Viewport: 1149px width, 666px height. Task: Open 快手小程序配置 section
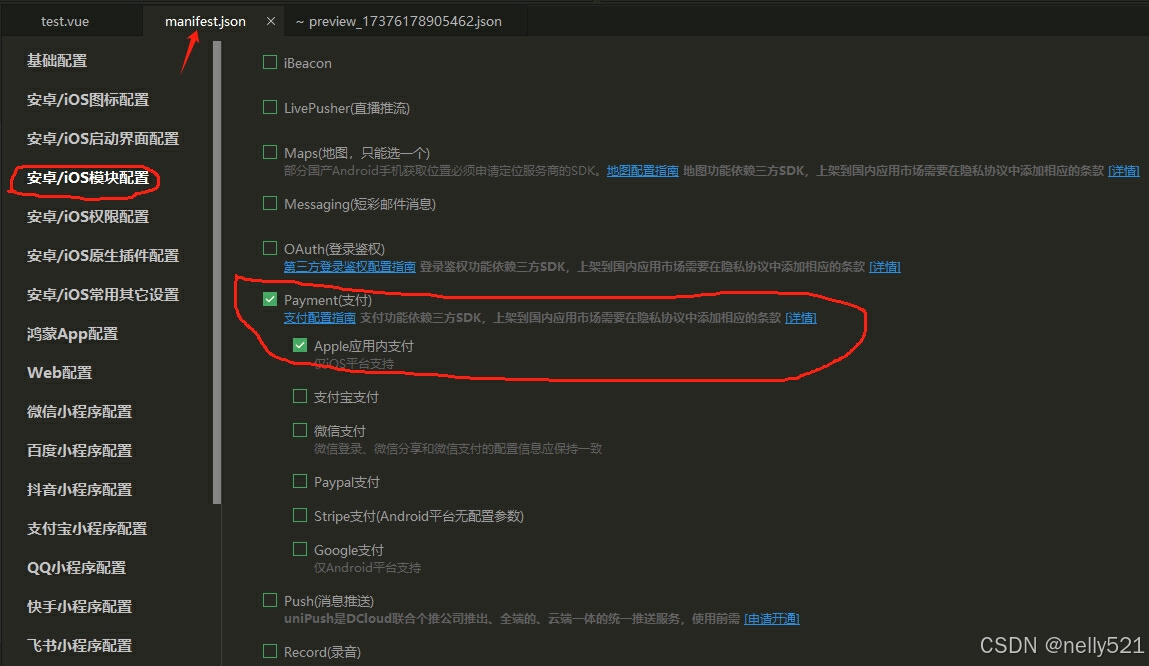coord(80,606)
